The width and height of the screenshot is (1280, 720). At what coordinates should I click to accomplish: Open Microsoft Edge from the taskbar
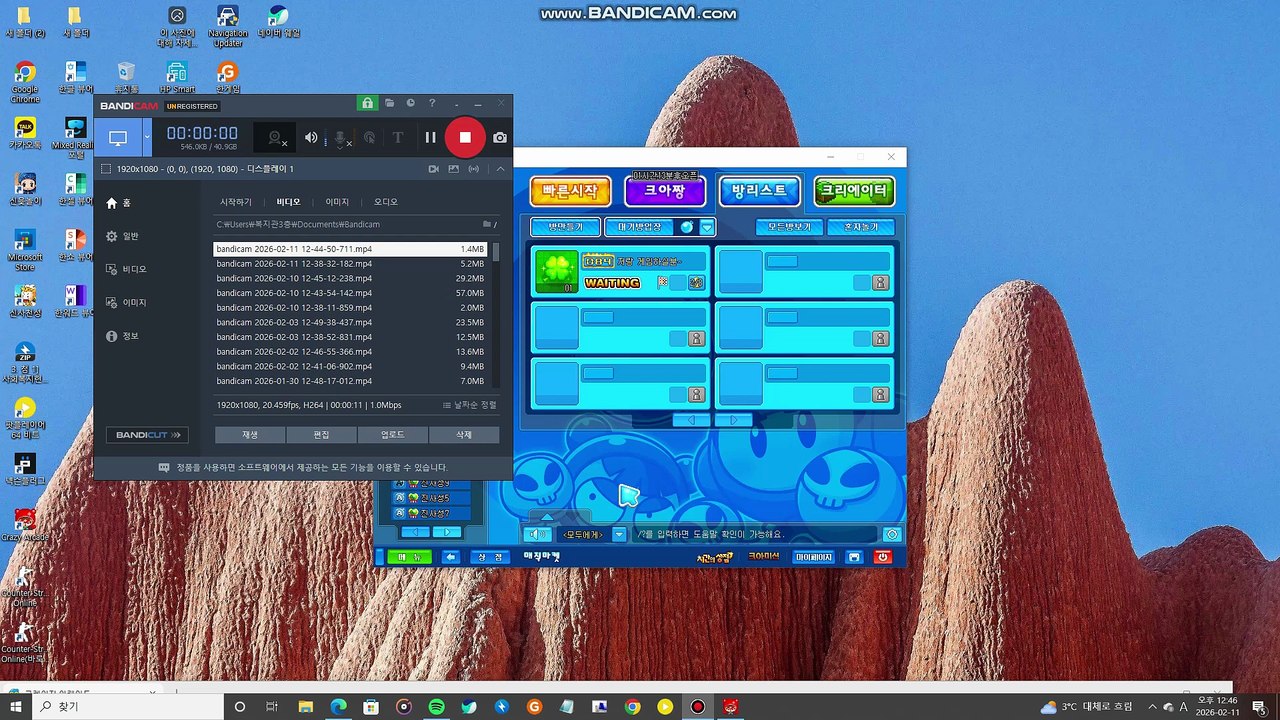click(337, 707)
